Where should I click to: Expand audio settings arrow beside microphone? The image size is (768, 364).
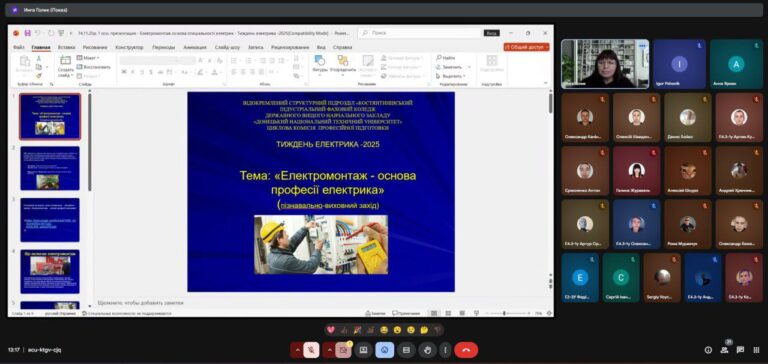(297, 350)
